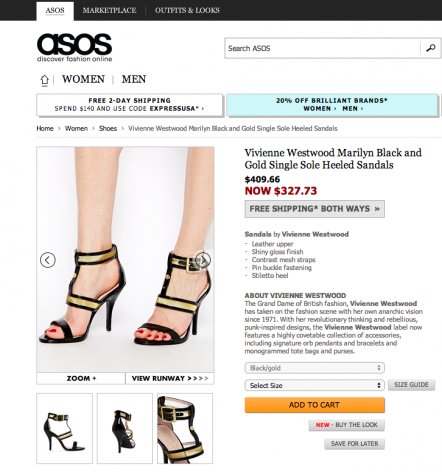The image size is (442, 472).
Task: Switch to the Outfits & Looks tab
Action: tap(187, 10)
